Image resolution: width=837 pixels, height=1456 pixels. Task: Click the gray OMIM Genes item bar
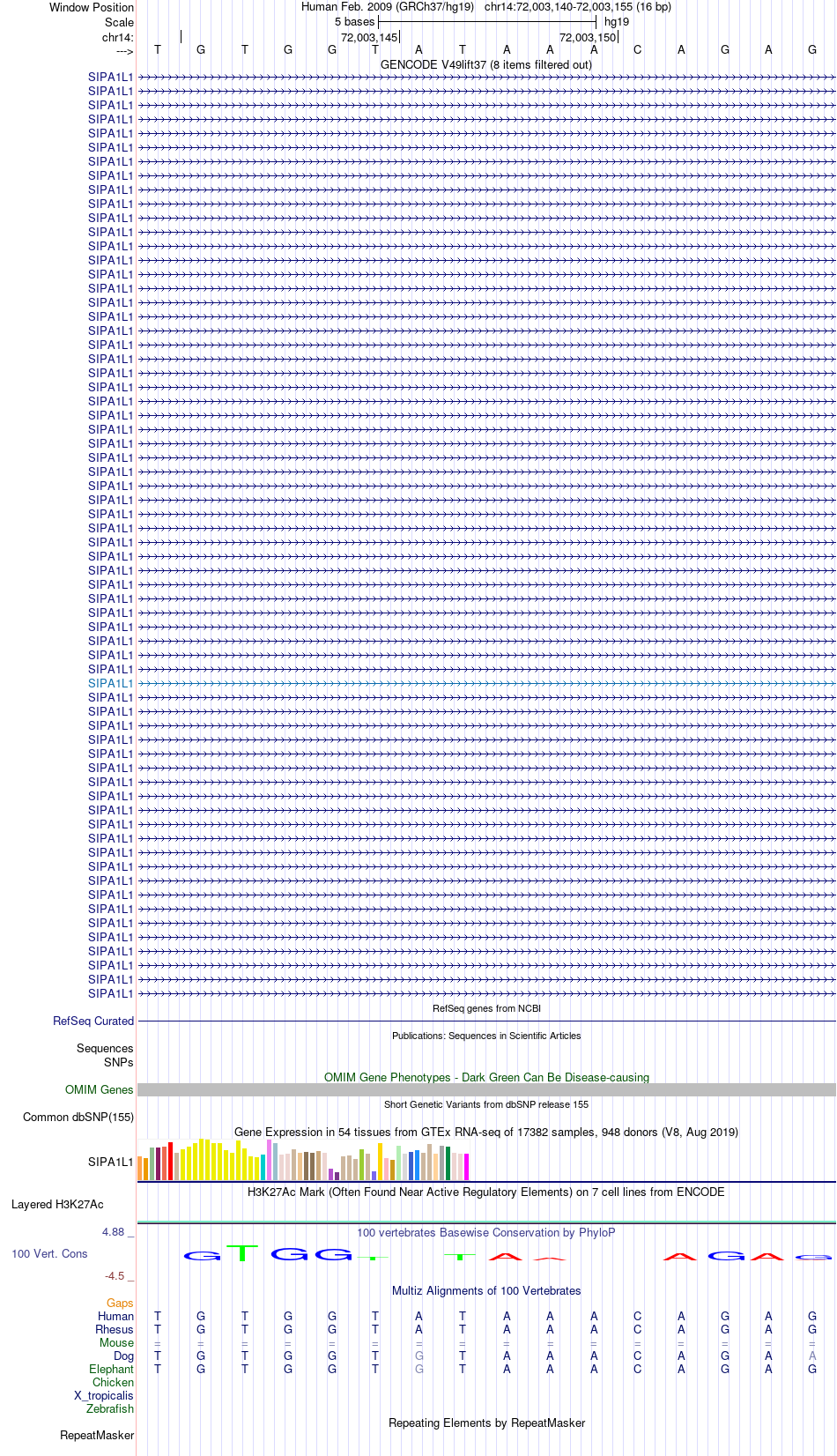click(486, 1090)
